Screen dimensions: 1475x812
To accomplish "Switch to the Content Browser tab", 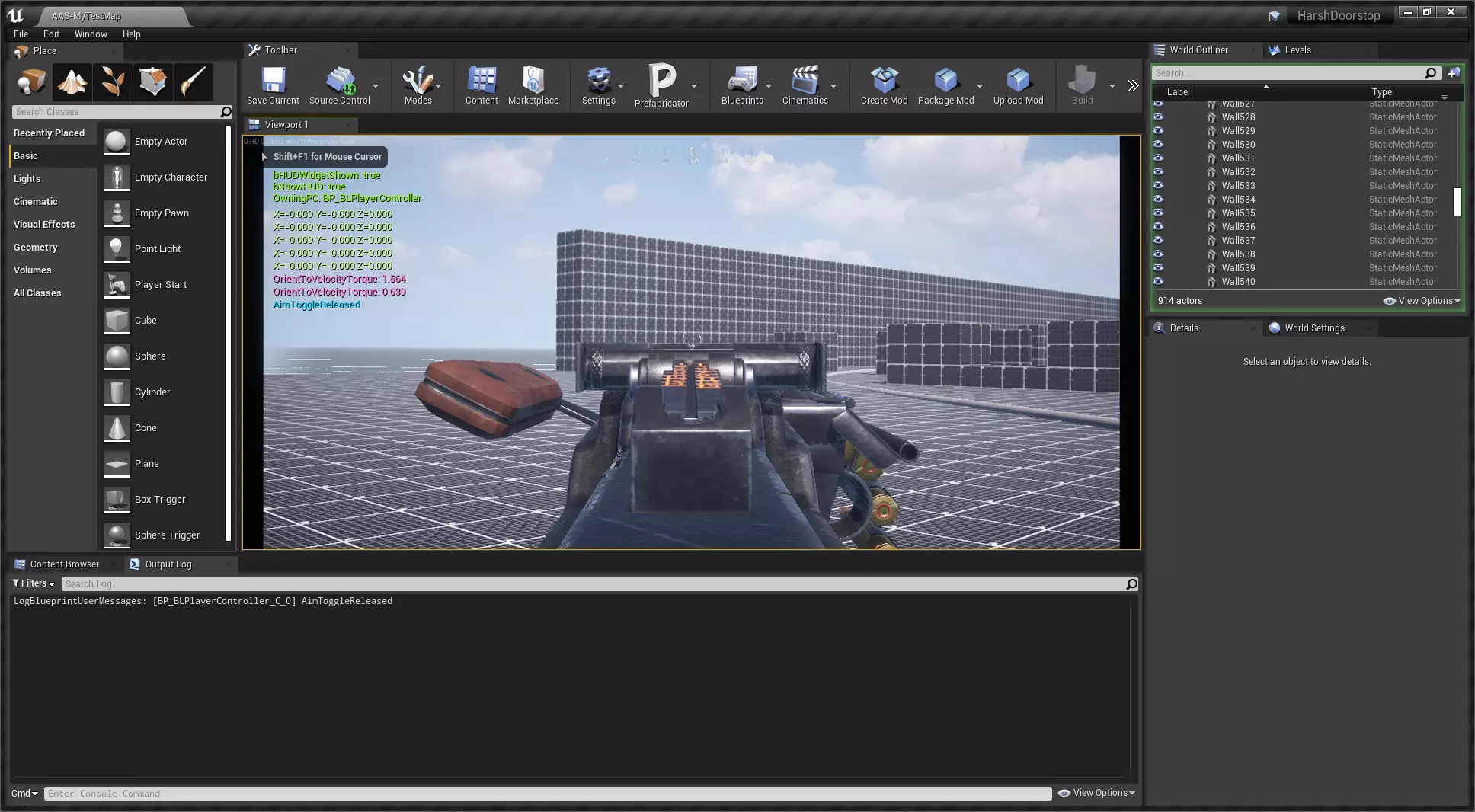I will pos(64,564).
